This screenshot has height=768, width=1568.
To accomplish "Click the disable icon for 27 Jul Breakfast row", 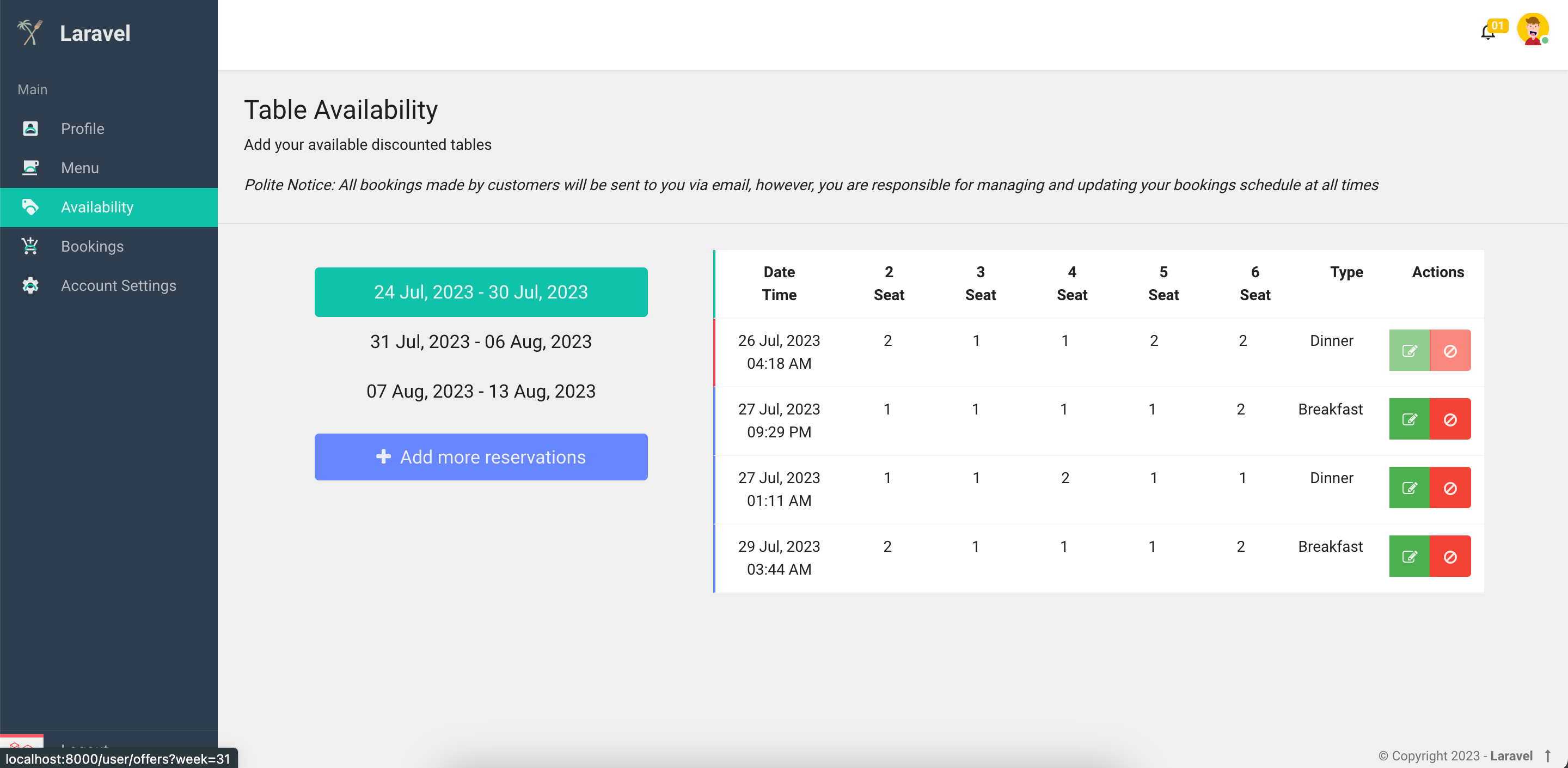I will tap(1448, 419).
